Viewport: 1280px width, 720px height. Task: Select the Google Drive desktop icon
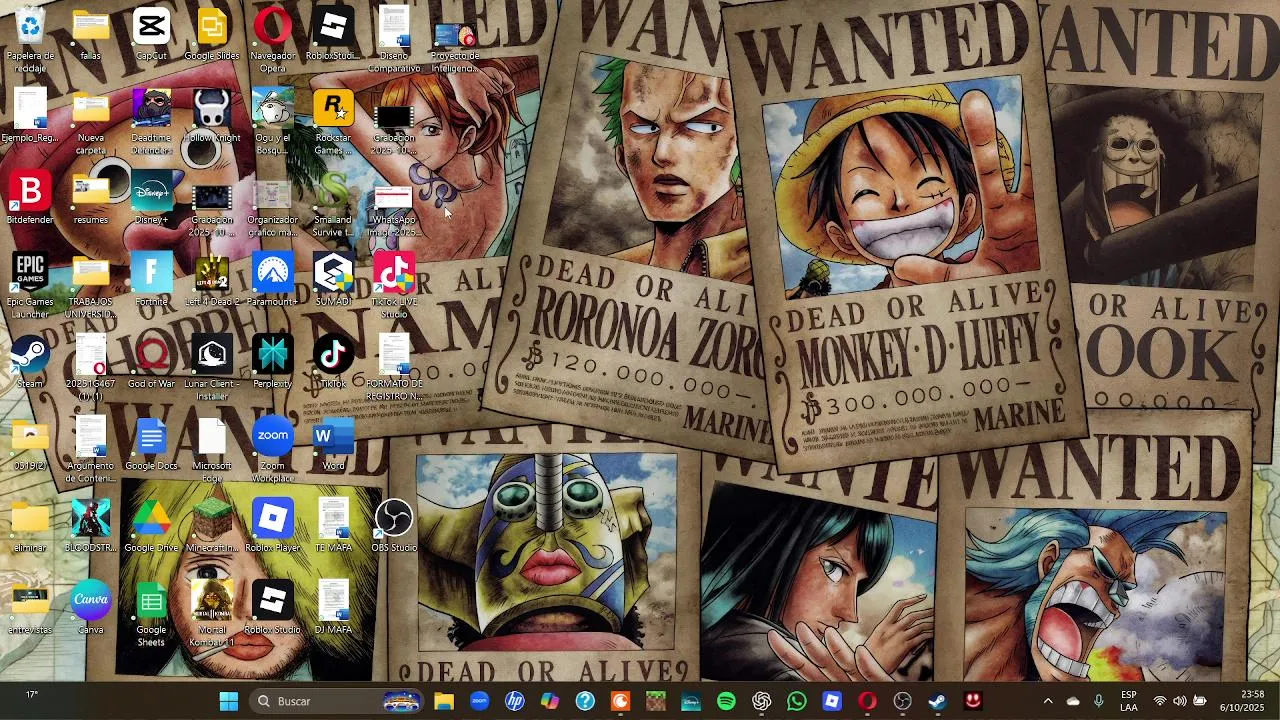coord(151,527)
